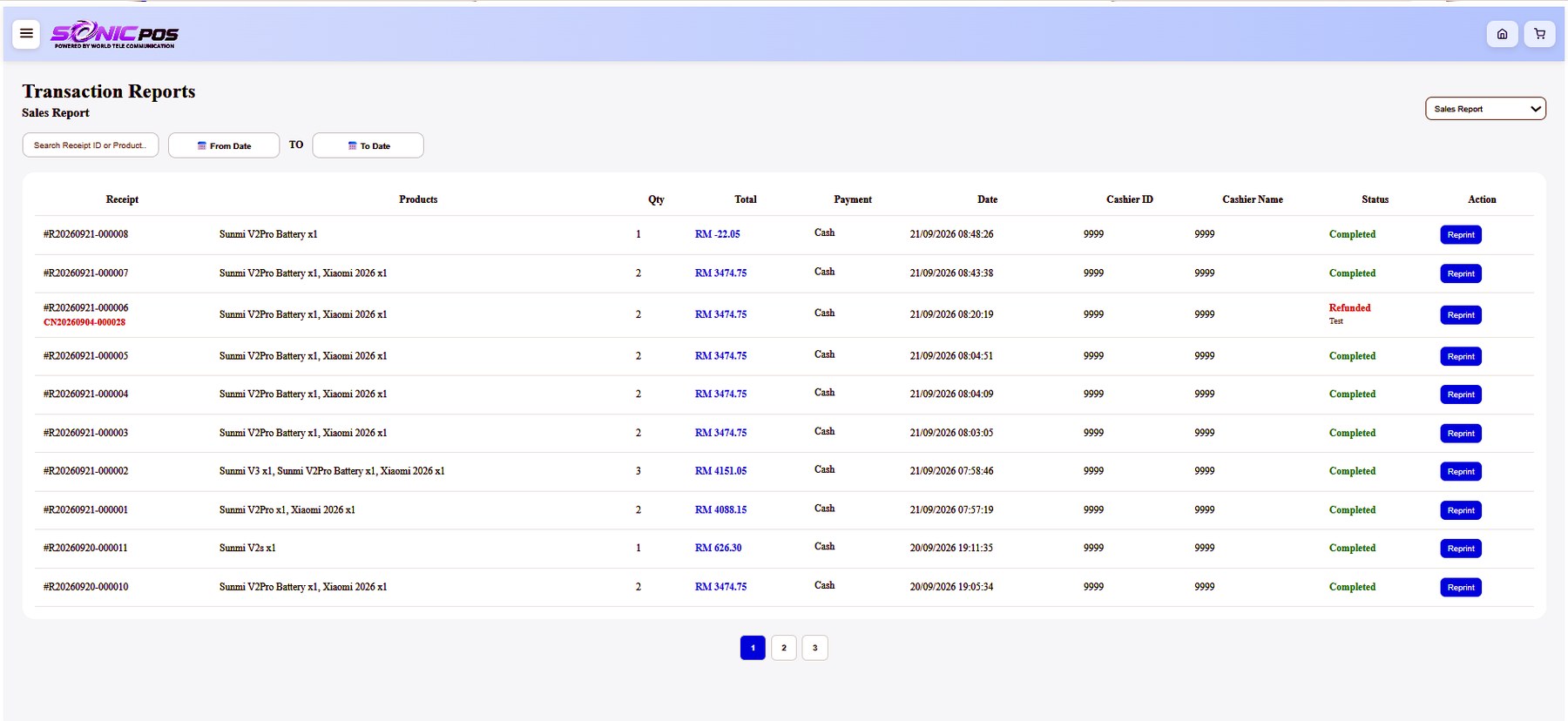Open the Sales Report dropdown
This screenshot has width=1568, height=721.
(1485, 109)
